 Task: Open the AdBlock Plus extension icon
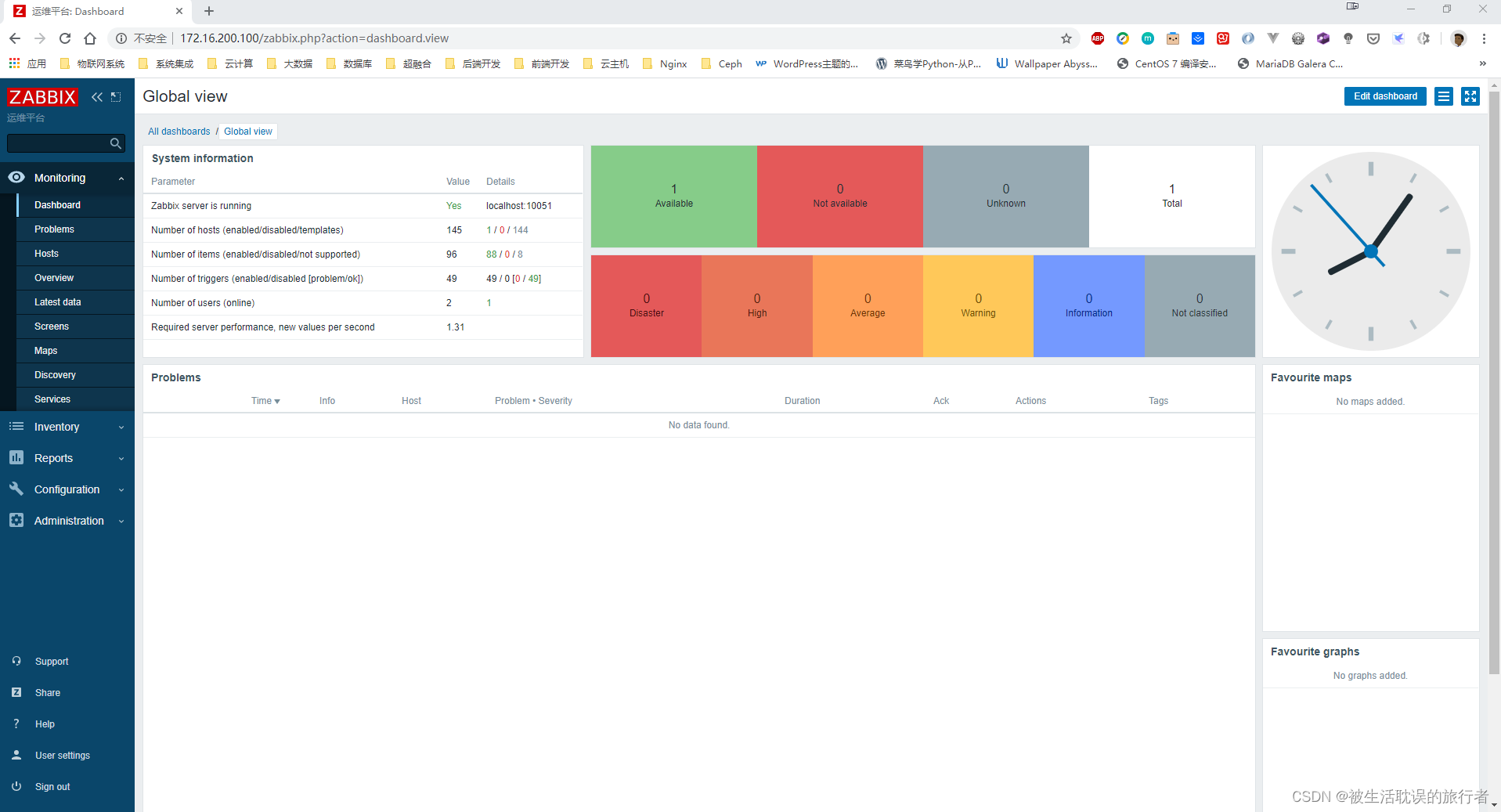pos(1098,38)
